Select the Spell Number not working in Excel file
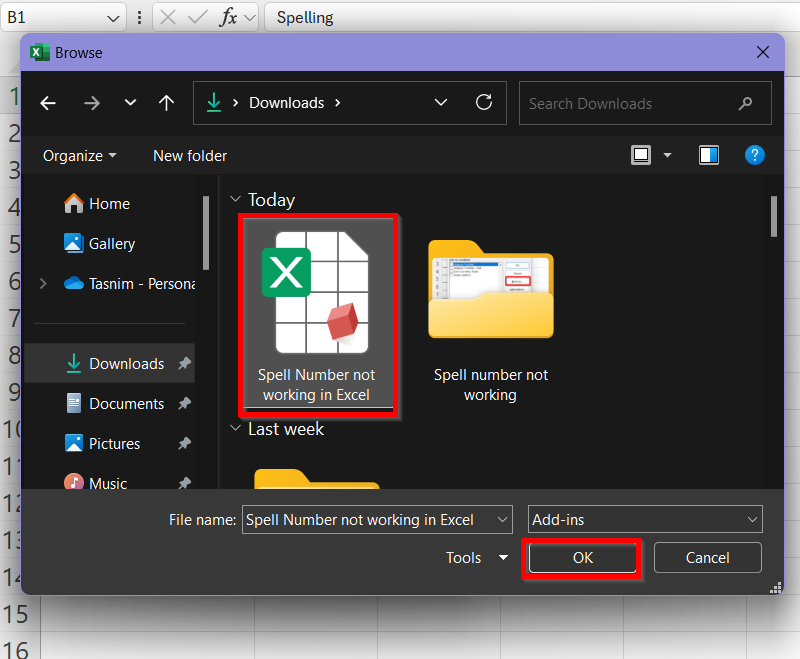 click(317, 315)
